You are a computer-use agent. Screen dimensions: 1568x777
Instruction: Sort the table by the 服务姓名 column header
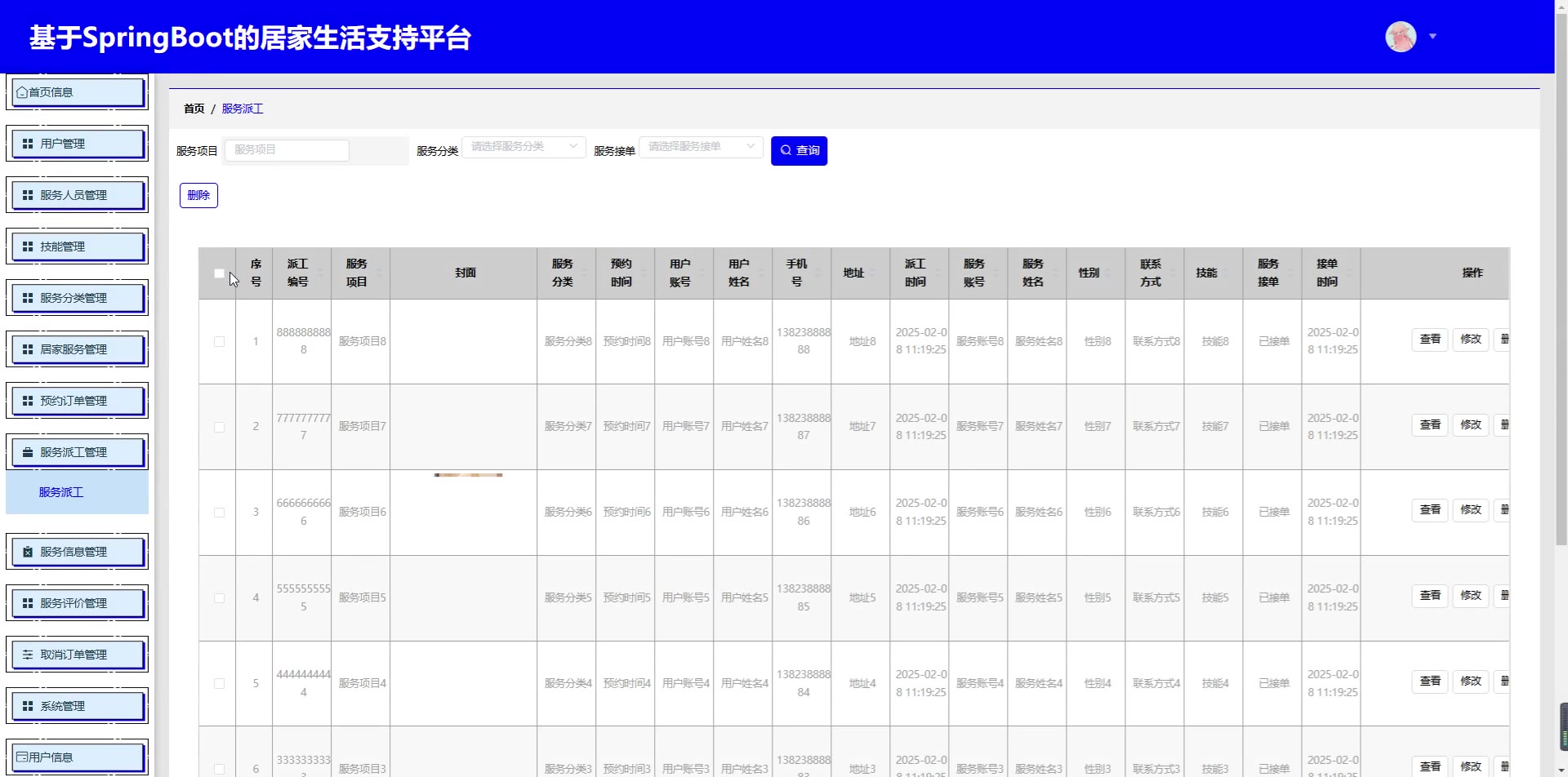click(1036, 273)
